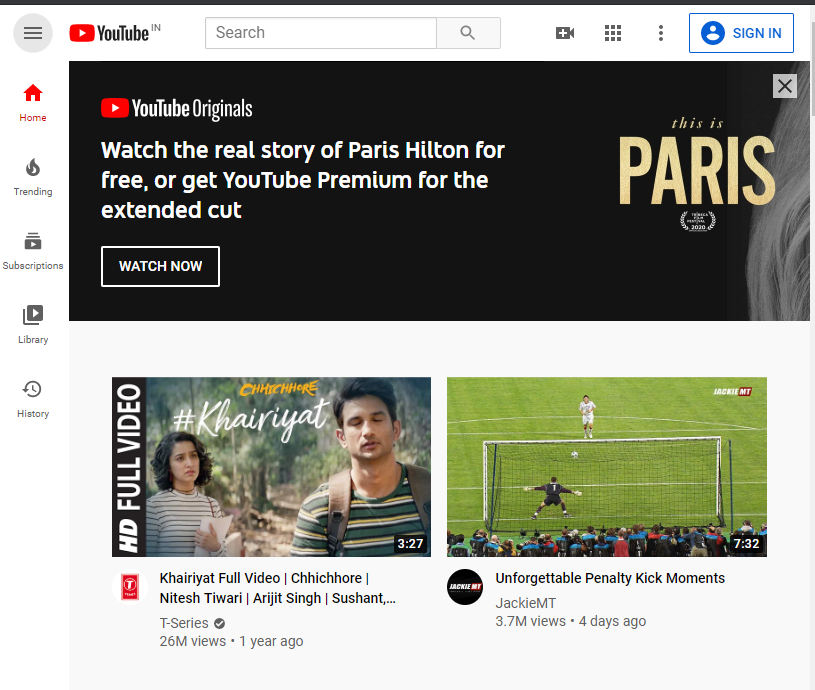Image resolution: width=815 pixels, height=690 pixels.
Task: Click the JackieMT channel avatar
Action: [x=465, y=587]
